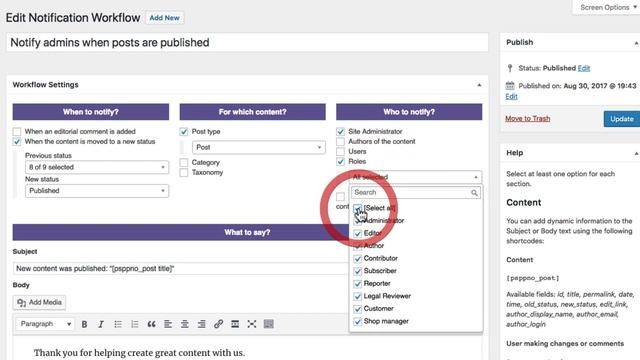Image resolution: width=640 pixels, height=360 pixels.
Task: Collapse the 'All selected' roles dropdown
Action: [415, 177]
